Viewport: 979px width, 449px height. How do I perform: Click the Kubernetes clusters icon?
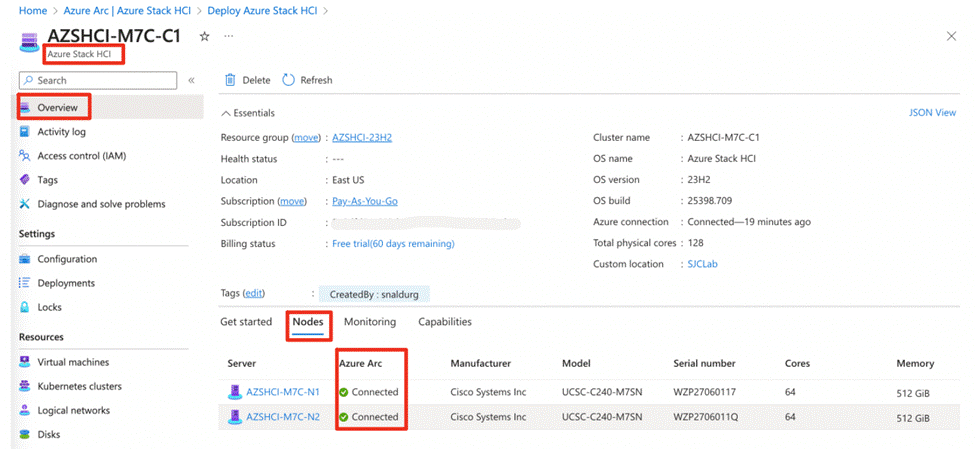[25, 386]
